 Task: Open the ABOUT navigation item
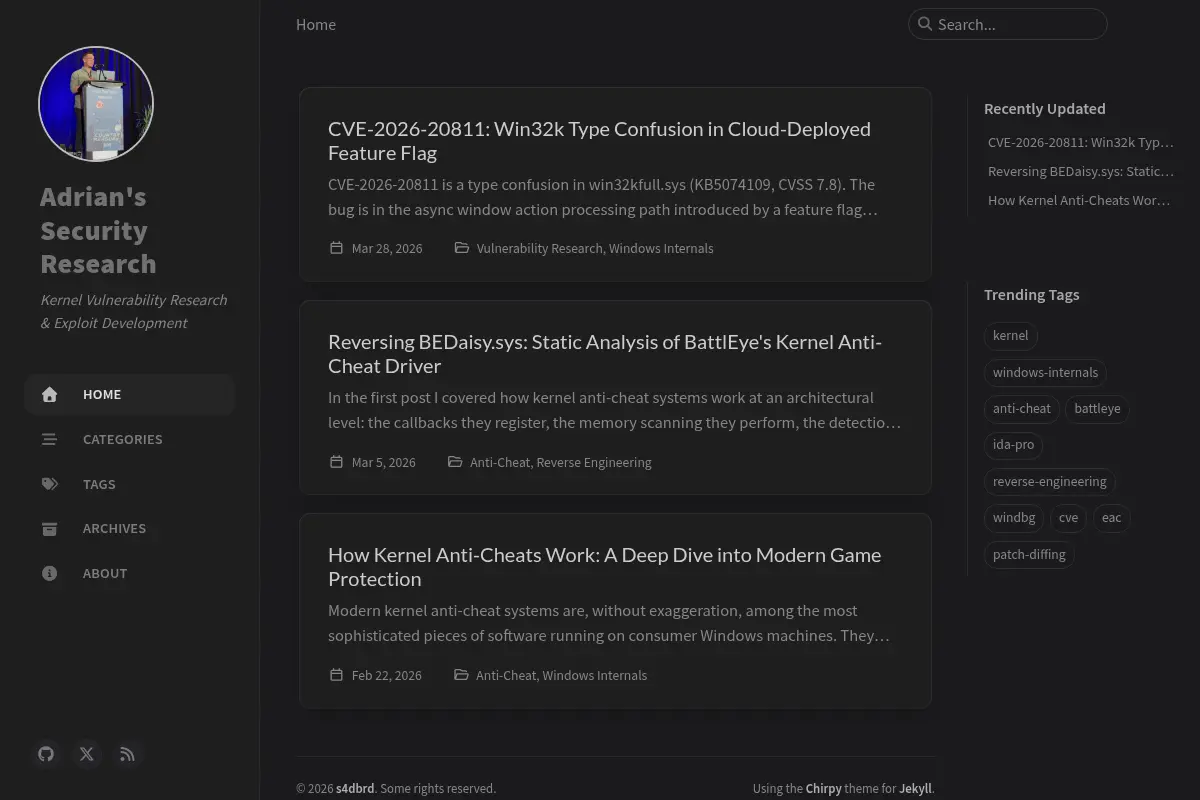130,573
